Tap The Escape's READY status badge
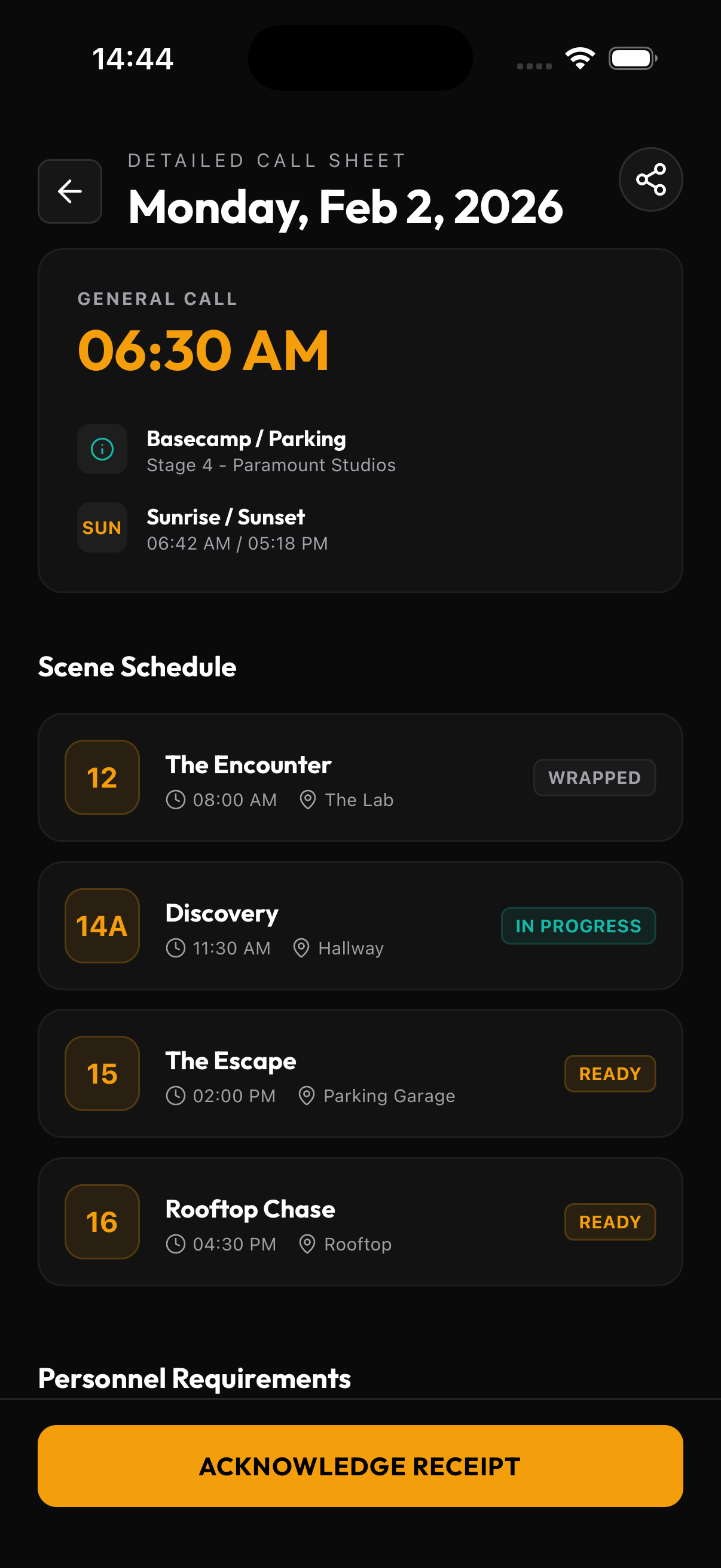Screen dimensions: 721x1568 click(x=610, y=1074)
